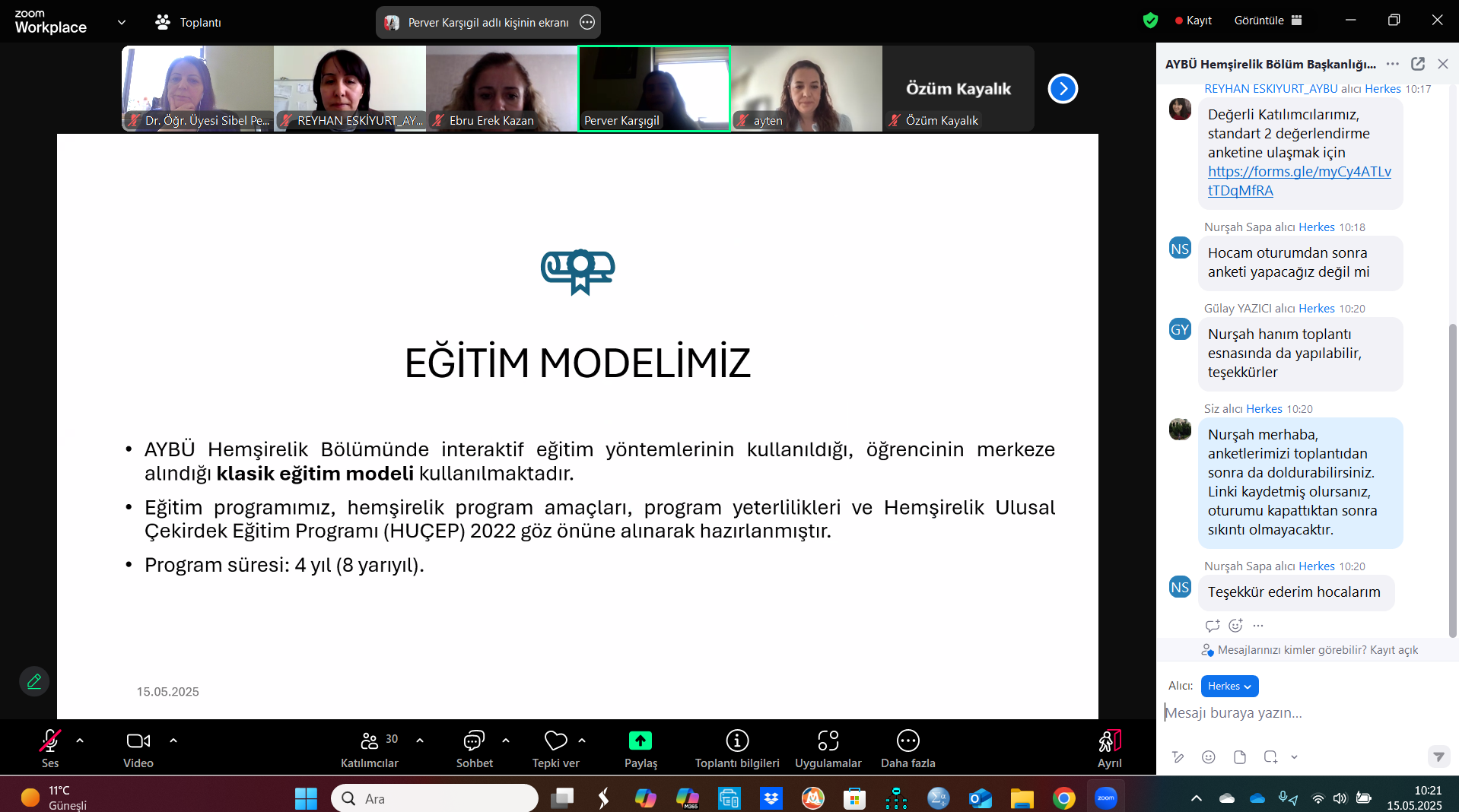Click the green encryption shield icon
The image size is (1459, 812).
[x=1150, y=21]
